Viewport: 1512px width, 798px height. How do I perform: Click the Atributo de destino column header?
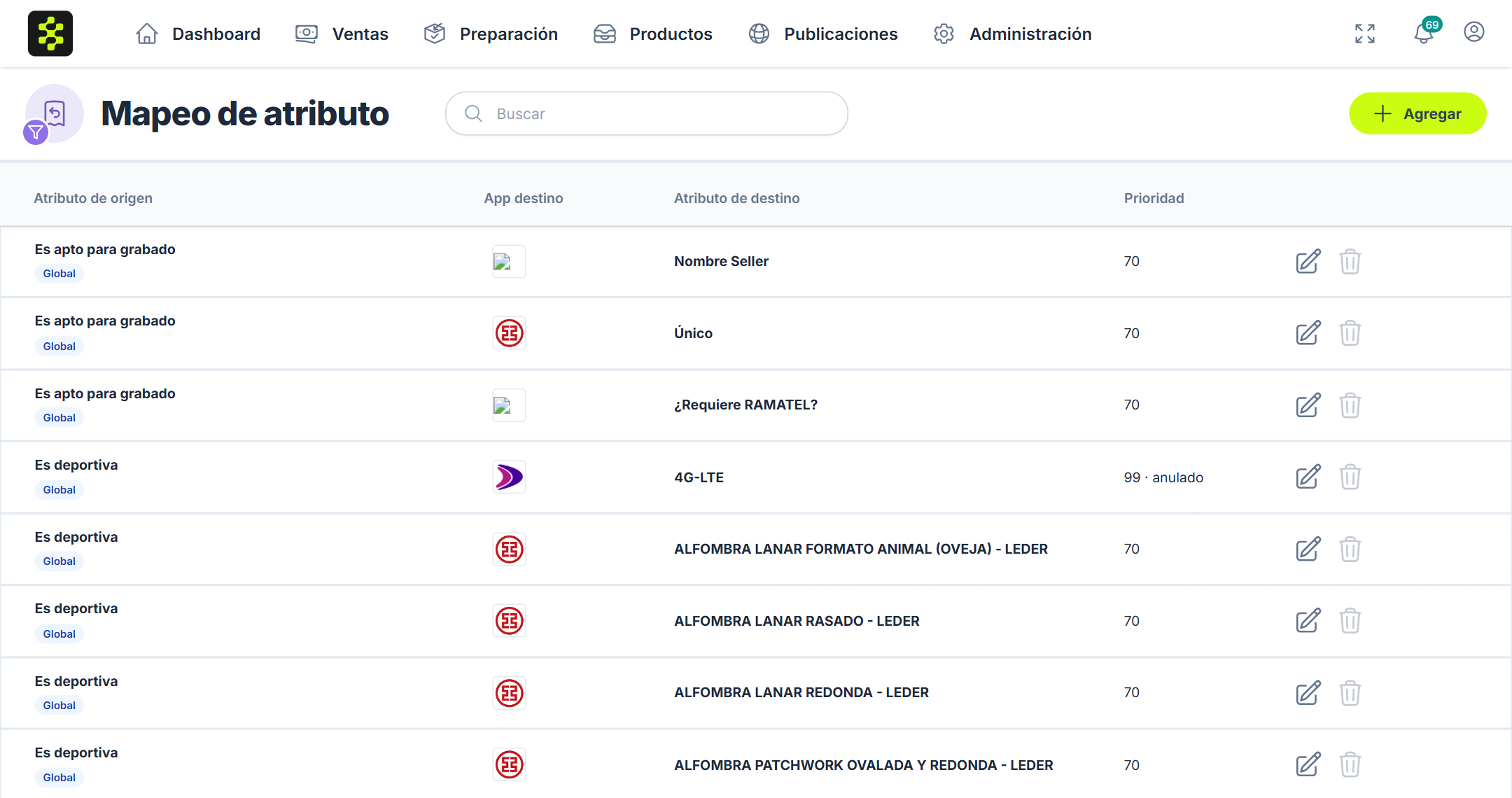(736, 198)
